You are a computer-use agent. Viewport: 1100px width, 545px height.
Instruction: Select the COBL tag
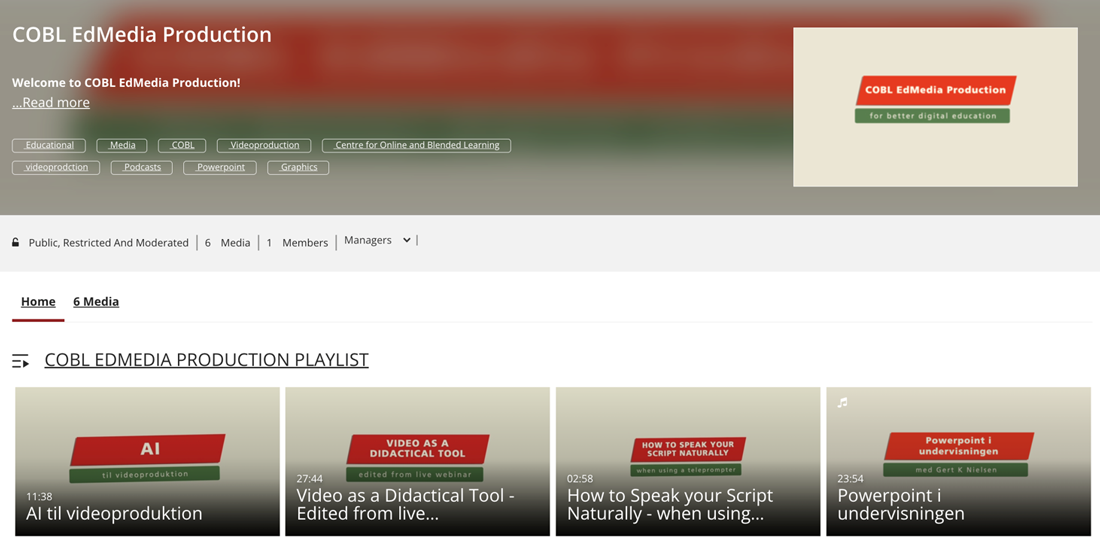182,145
